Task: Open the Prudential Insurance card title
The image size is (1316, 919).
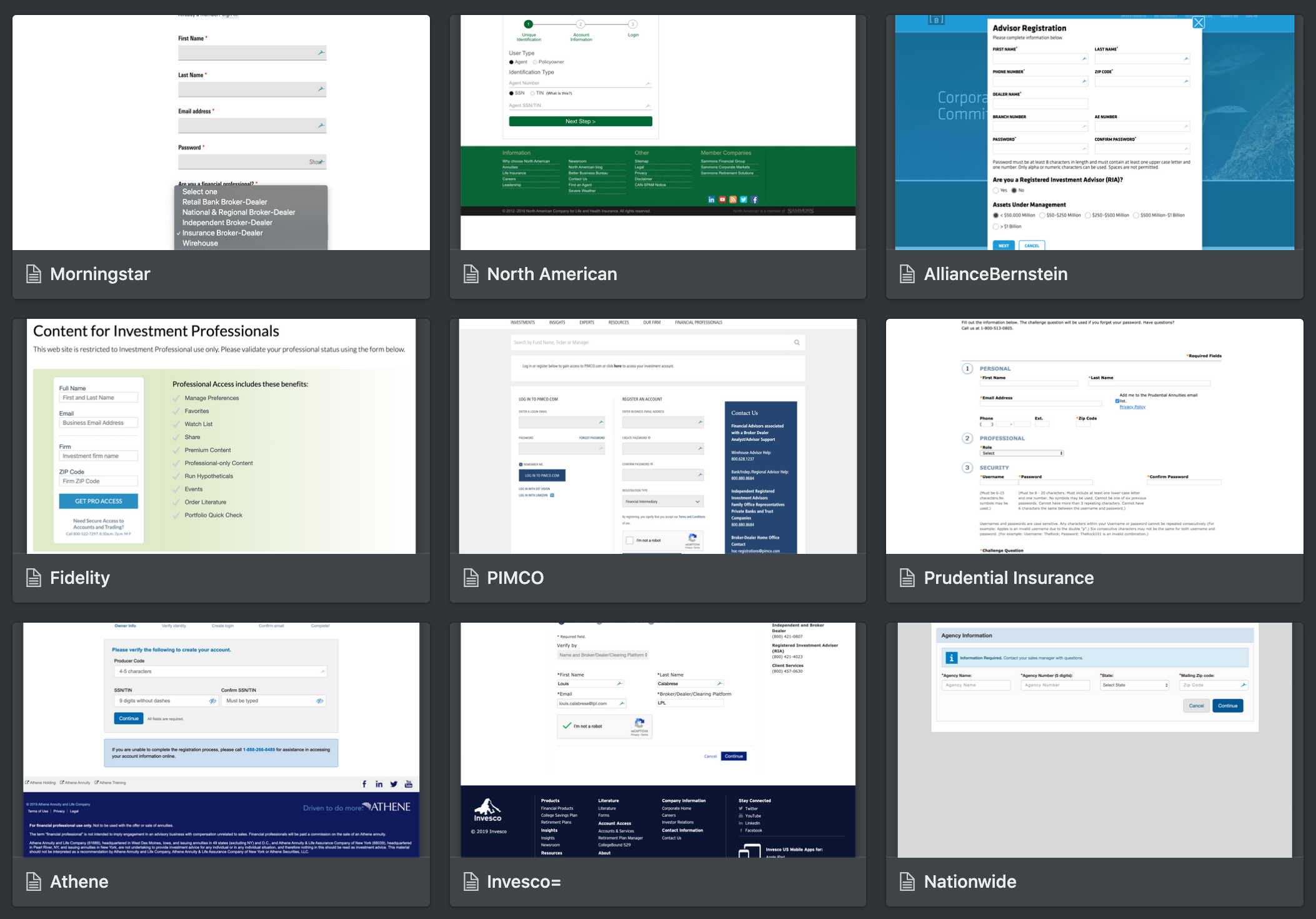Action: coord(1009,578)
